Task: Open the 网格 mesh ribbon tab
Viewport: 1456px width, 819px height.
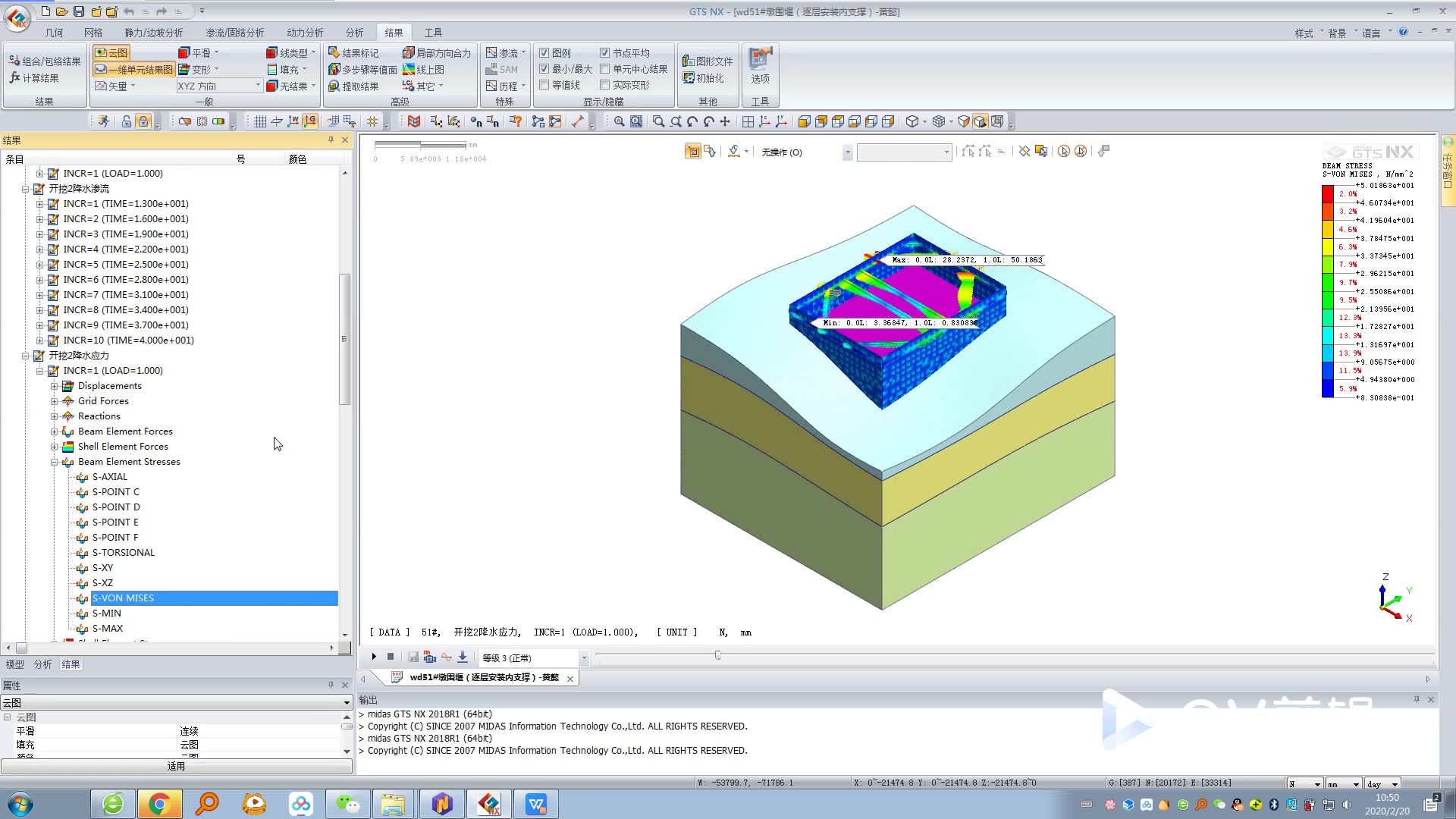Action: 93,33
